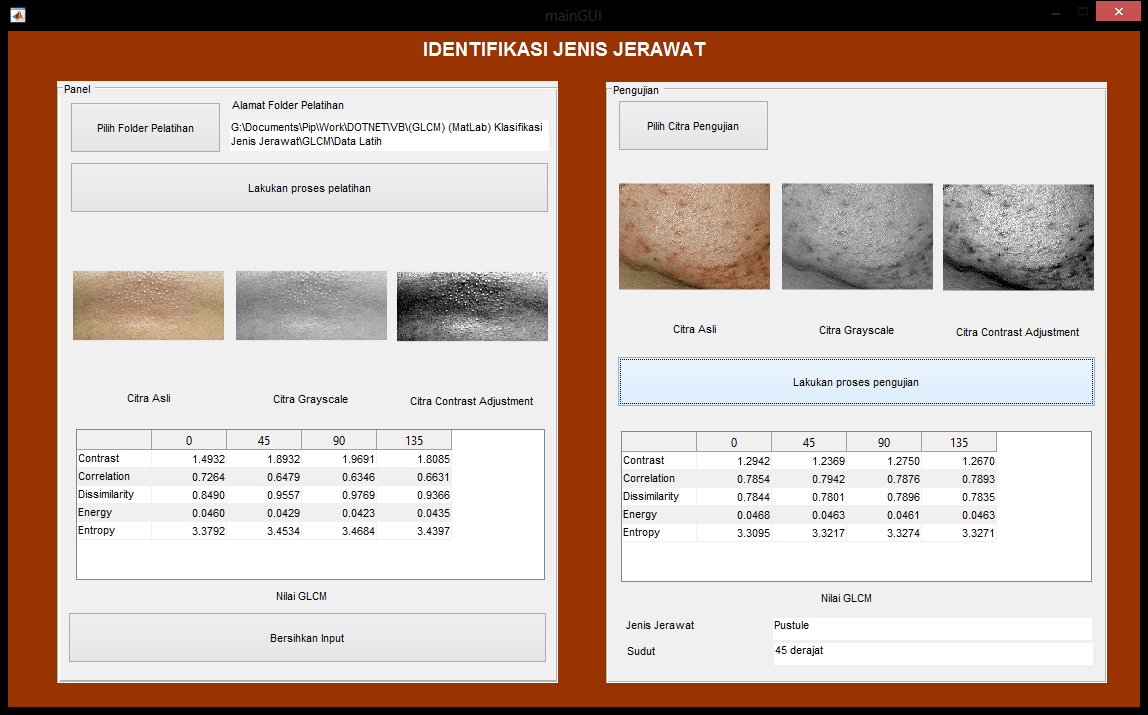Click the contrast-adjusted image in the Pengujian panel

[1018, 236]
